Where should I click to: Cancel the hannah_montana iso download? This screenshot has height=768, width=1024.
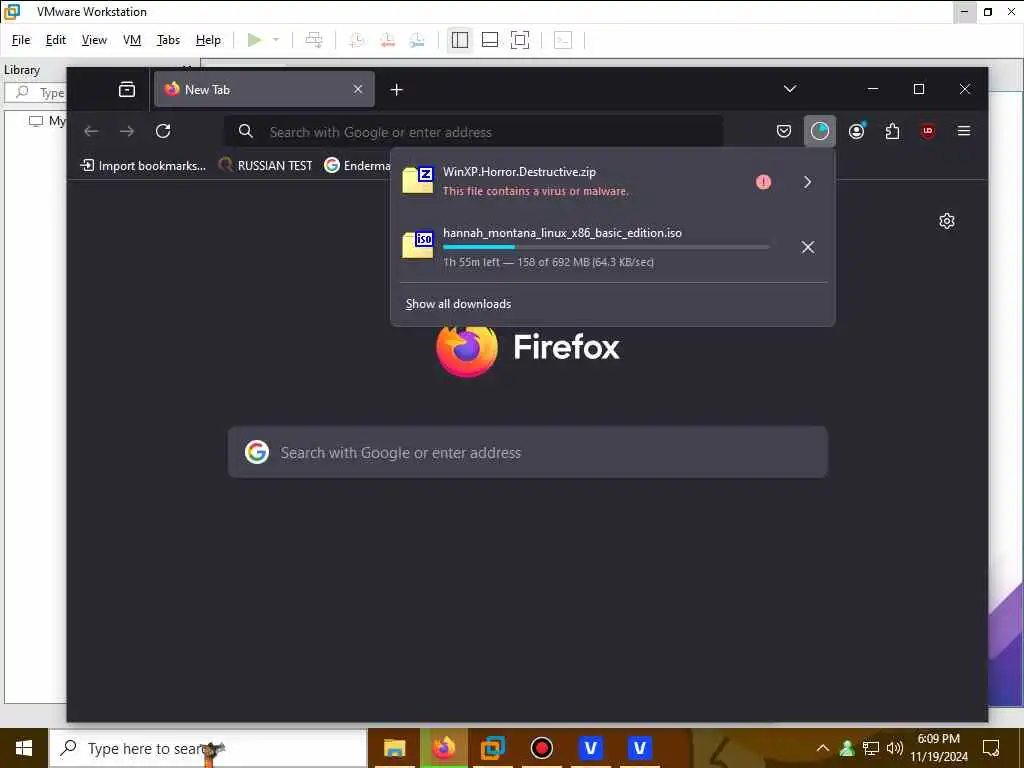pos(808,247)
